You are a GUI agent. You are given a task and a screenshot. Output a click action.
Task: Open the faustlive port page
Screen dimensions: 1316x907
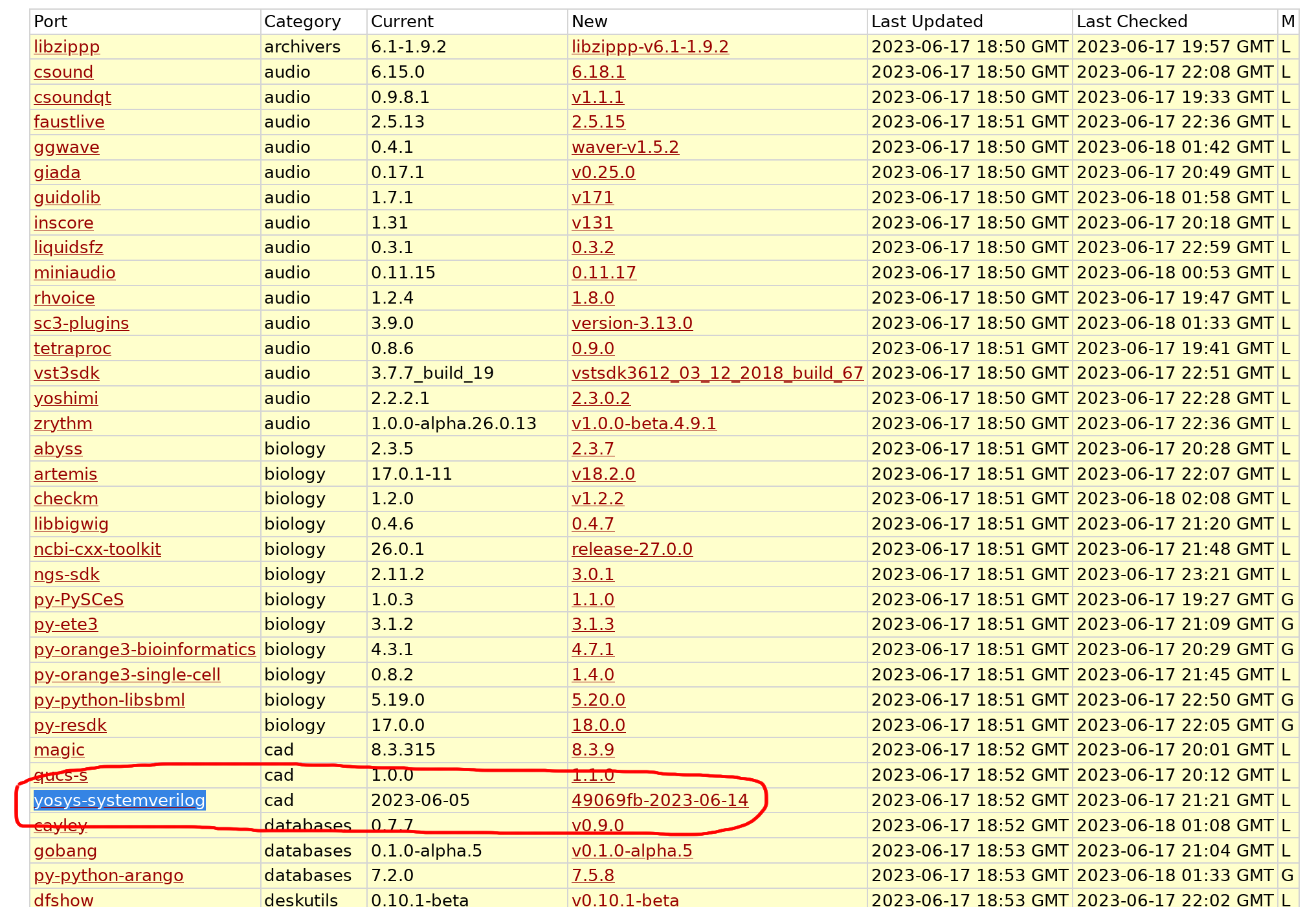(x=69, y=122)
